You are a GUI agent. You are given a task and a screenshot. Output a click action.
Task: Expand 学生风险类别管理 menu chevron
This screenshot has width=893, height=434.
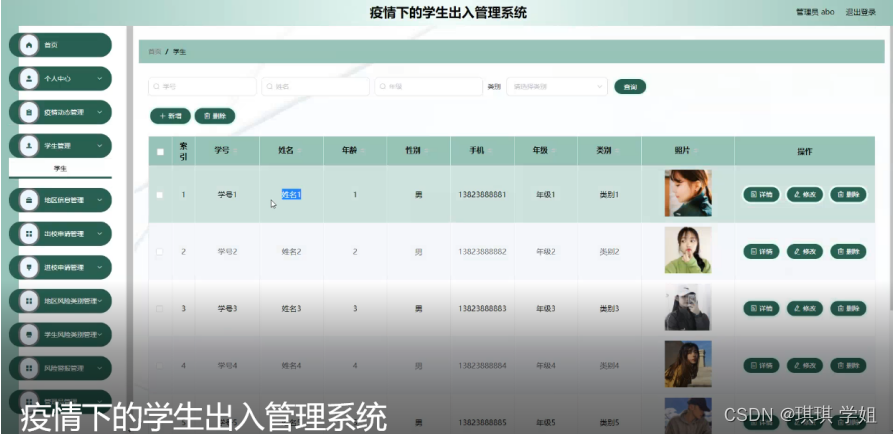click(x=100, y=334)
